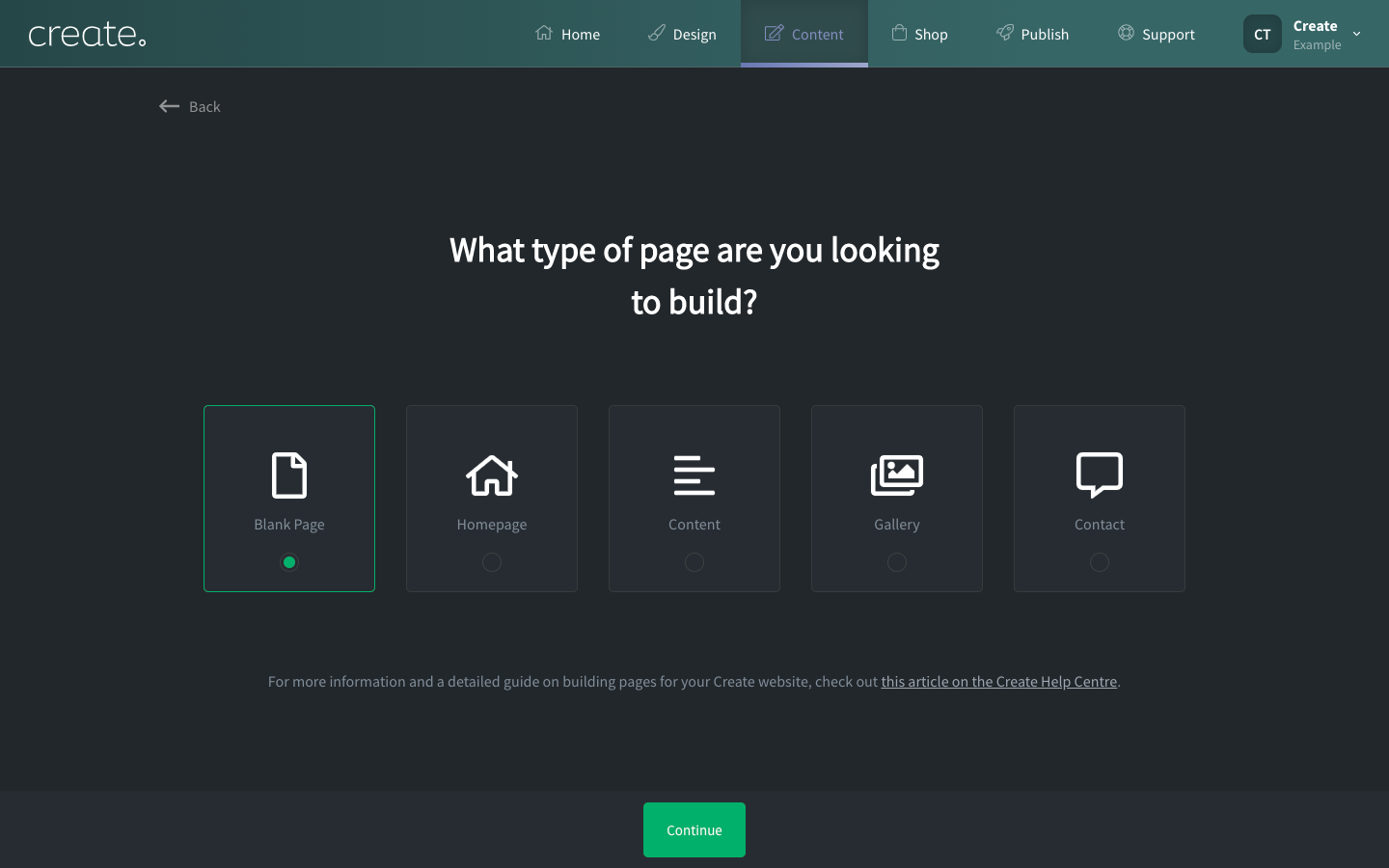Click the Contact label text
This screenshot has width=1389, height=868.
pyautogui.click(x=1100, y=525)
